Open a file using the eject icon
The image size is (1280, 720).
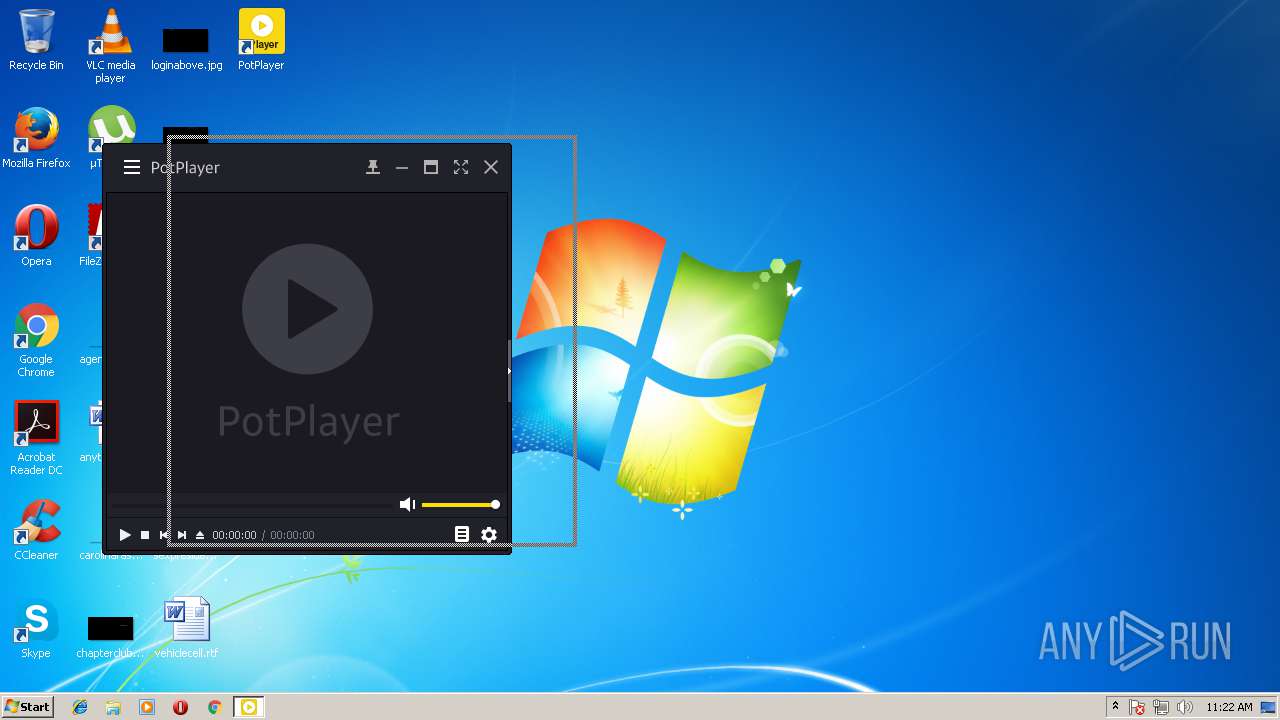click(200, 535)
